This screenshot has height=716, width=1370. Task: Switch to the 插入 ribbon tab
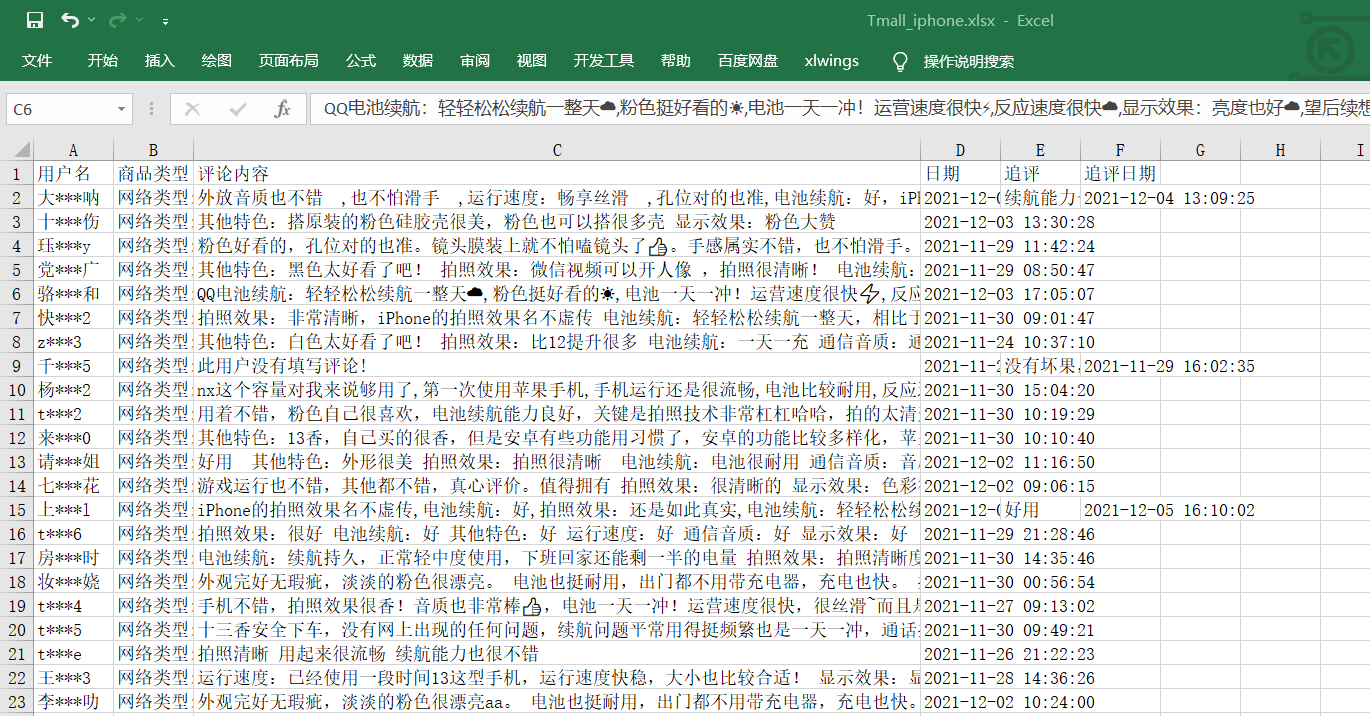point(159,61)
